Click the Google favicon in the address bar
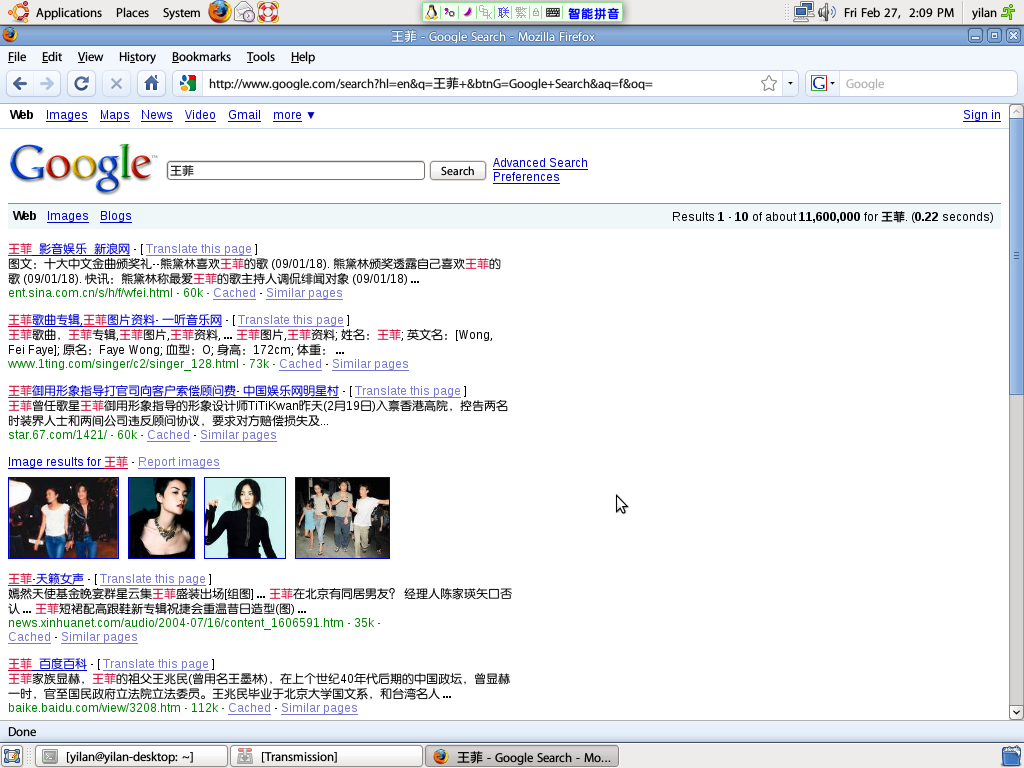Image resolution: width=1024 pixels, height=768 pixels. (188, 84)
